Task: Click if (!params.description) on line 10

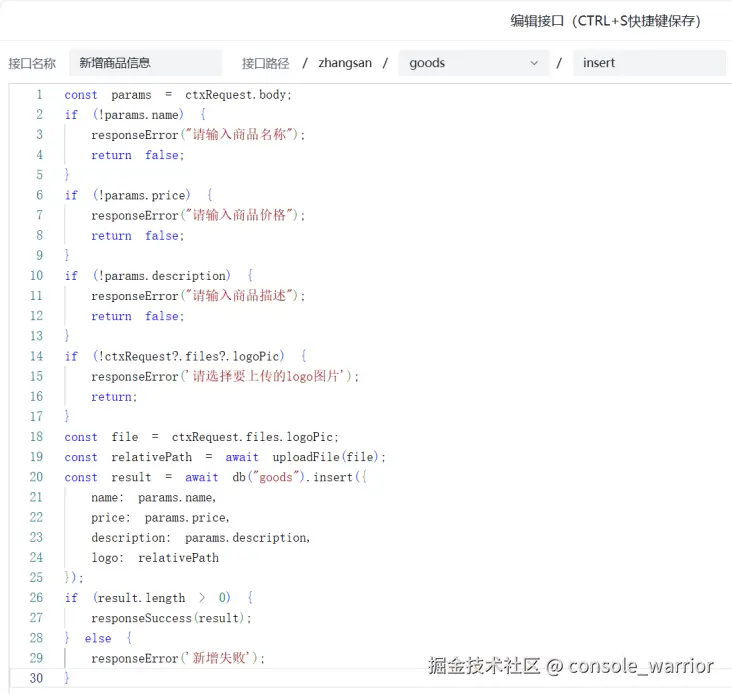Action: tap(159, 276)
